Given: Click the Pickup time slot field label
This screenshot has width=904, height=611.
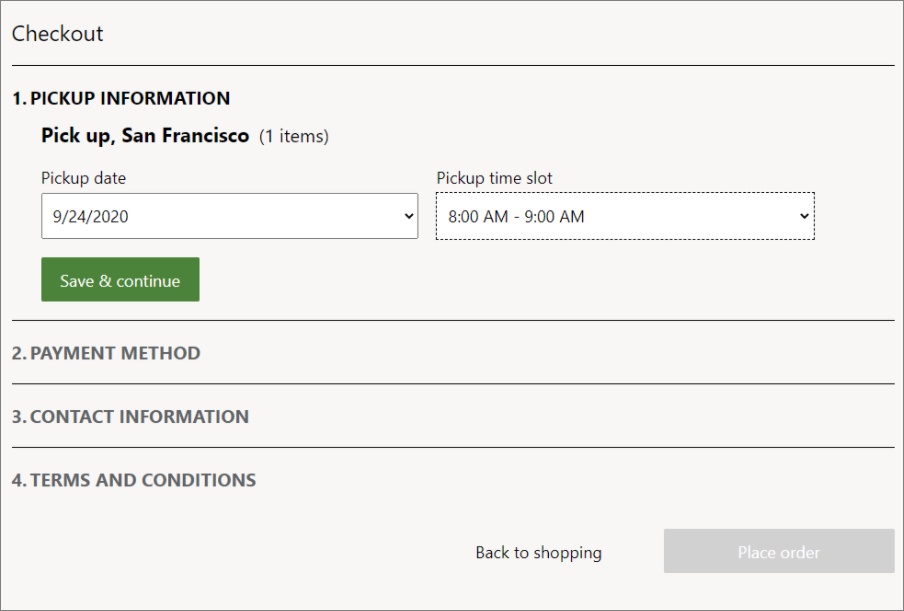Looking at the screenshot, I should tap(494, 178).
